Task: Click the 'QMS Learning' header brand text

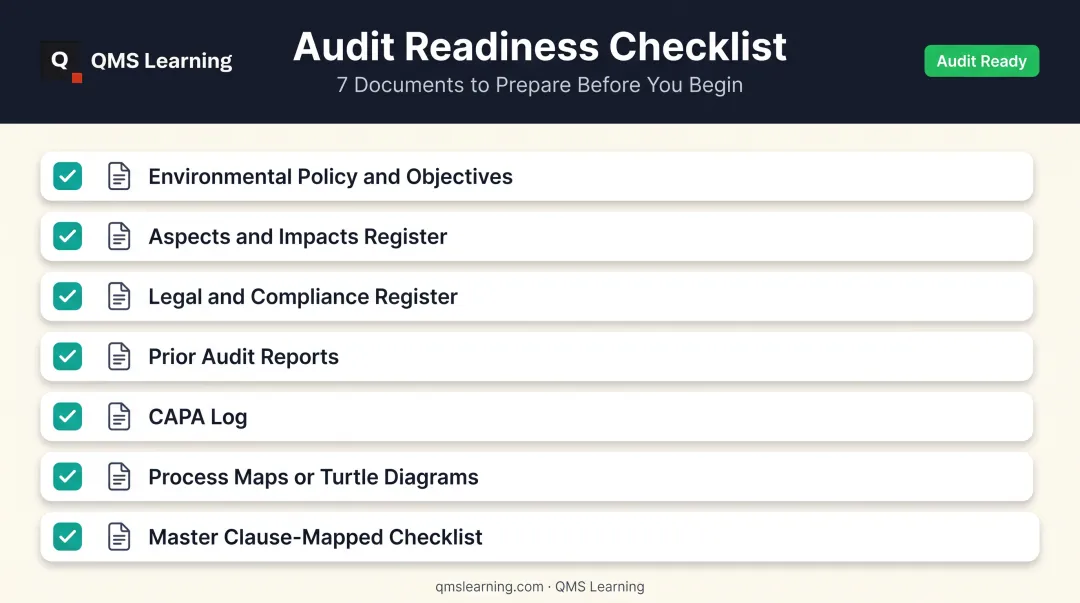Action: coord(161,61)
